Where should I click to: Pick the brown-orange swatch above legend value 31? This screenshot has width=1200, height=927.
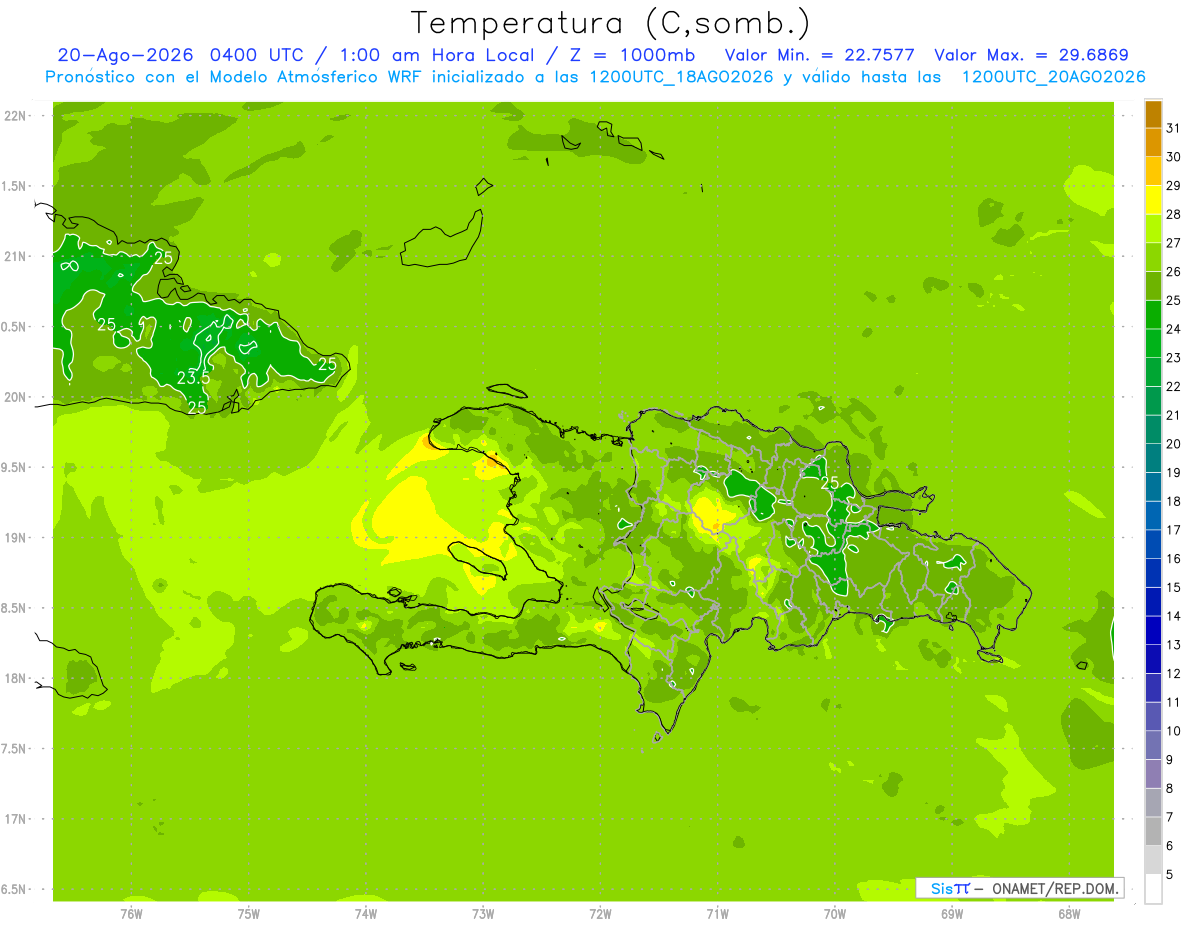point(1153,114)
